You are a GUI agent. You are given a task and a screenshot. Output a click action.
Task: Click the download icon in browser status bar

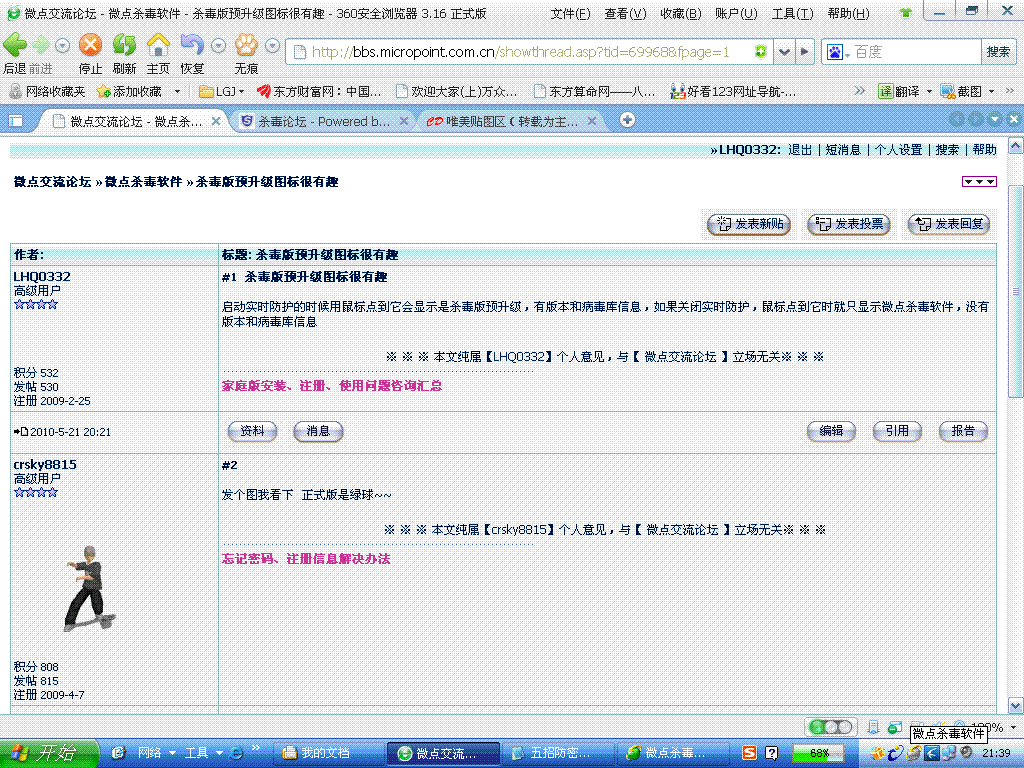pos(873,727)
